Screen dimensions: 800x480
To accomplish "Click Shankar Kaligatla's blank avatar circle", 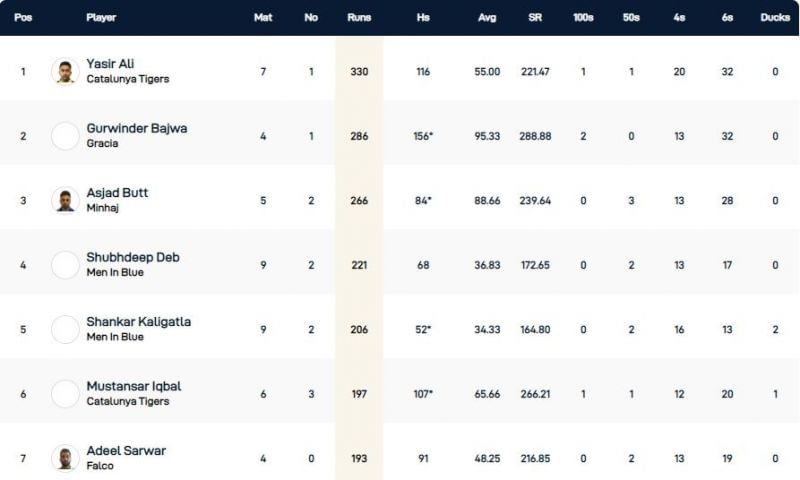I will pyautogui.click(x=65, y=329).
